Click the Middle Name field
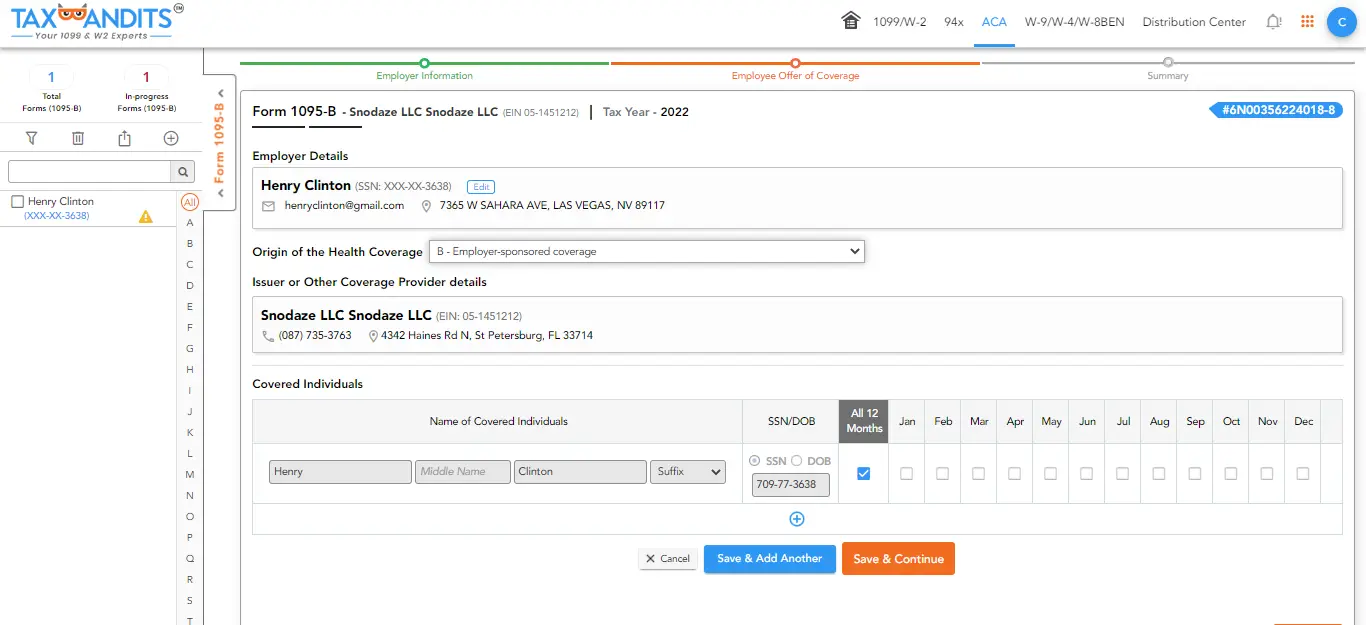The image size is (1366, 625). point(463,472)
